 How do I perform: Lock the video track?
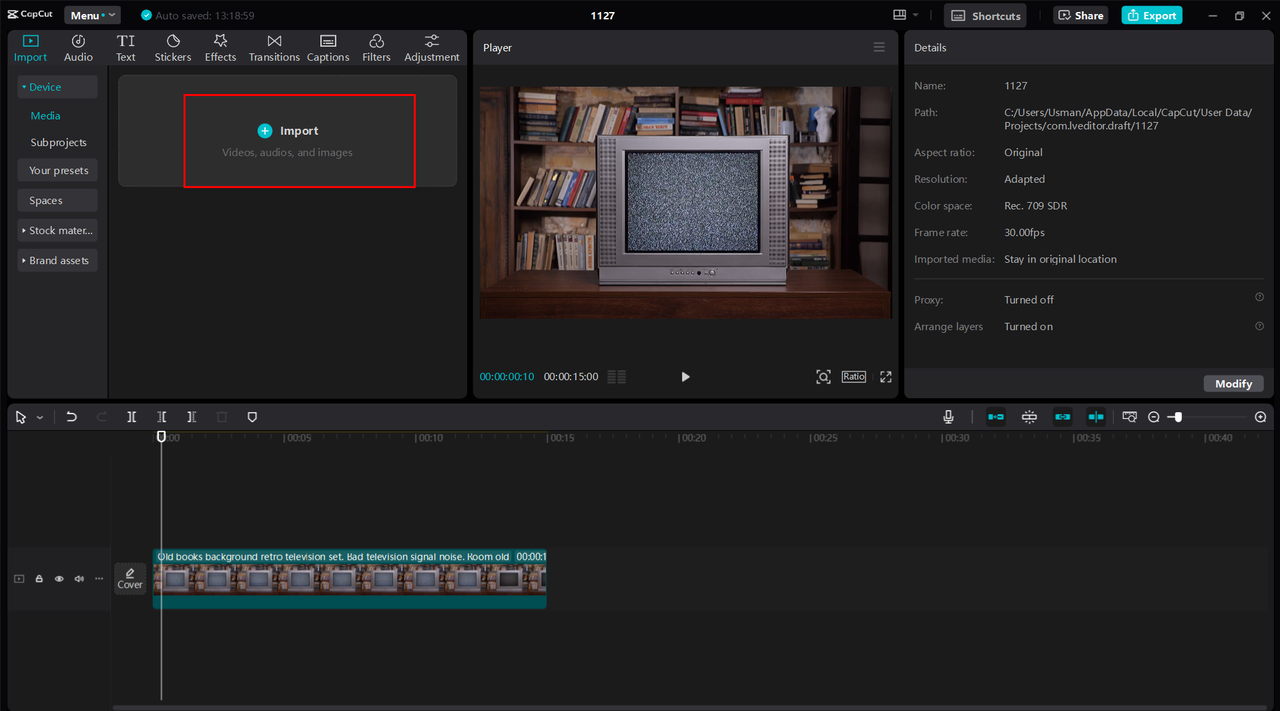(x=39, y=579)
